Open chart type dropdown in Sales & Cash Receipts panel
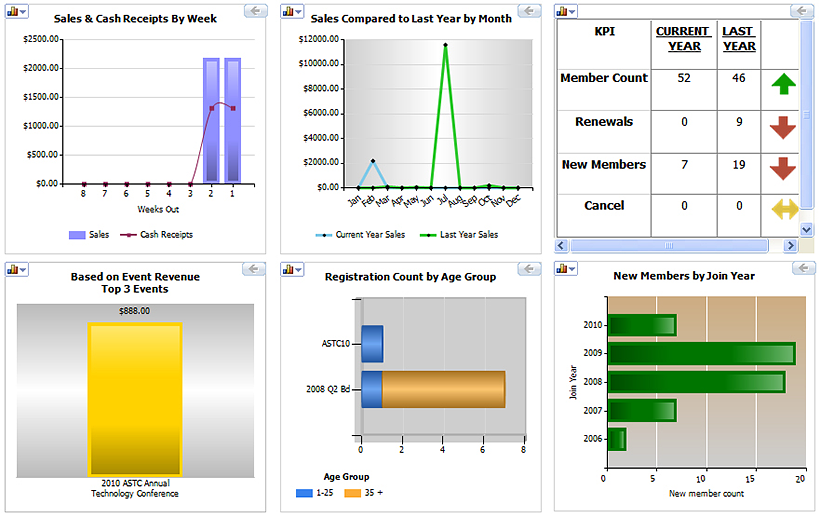820x518 pixels. (16, 12)
